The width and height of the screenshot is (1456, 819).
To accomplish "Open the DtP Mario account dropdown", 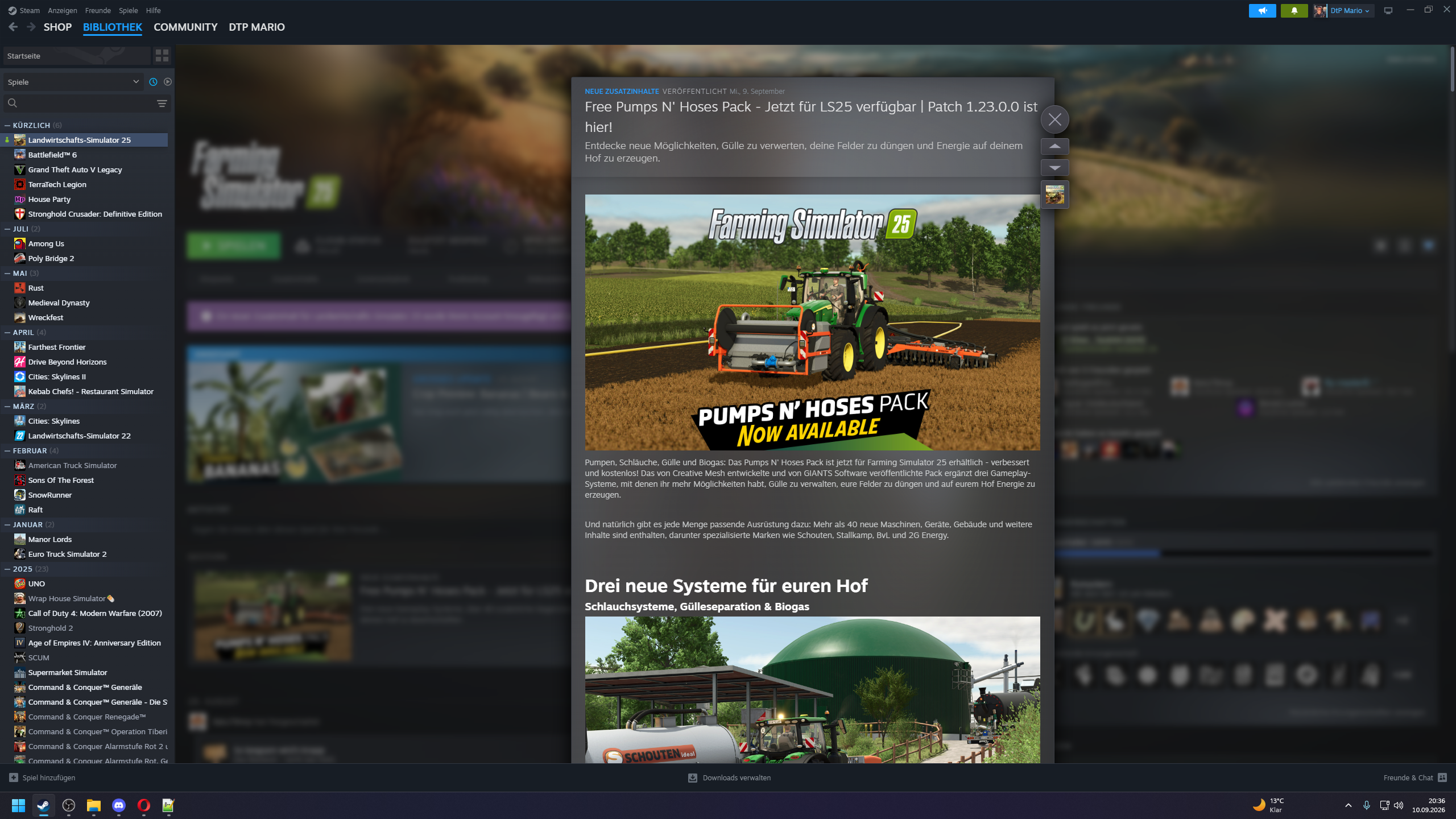I will click(1343, 11).
